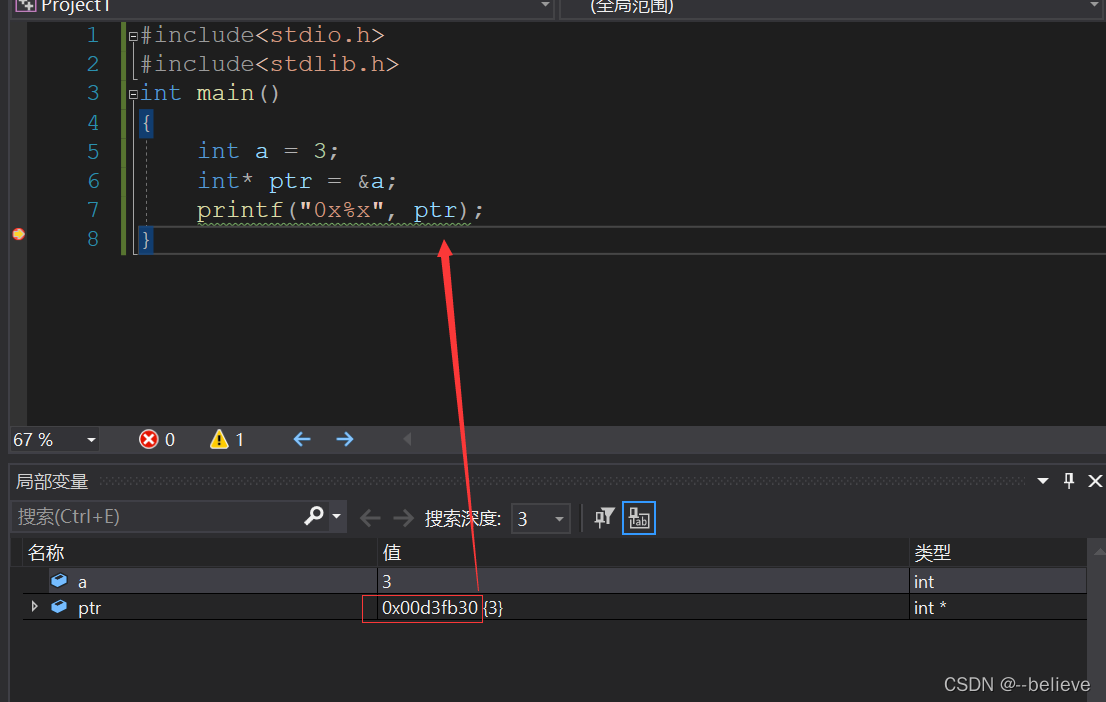Click the 'int *' type cell of ptr
This screenshot has width=1106, height=702.
coord(930,607)
